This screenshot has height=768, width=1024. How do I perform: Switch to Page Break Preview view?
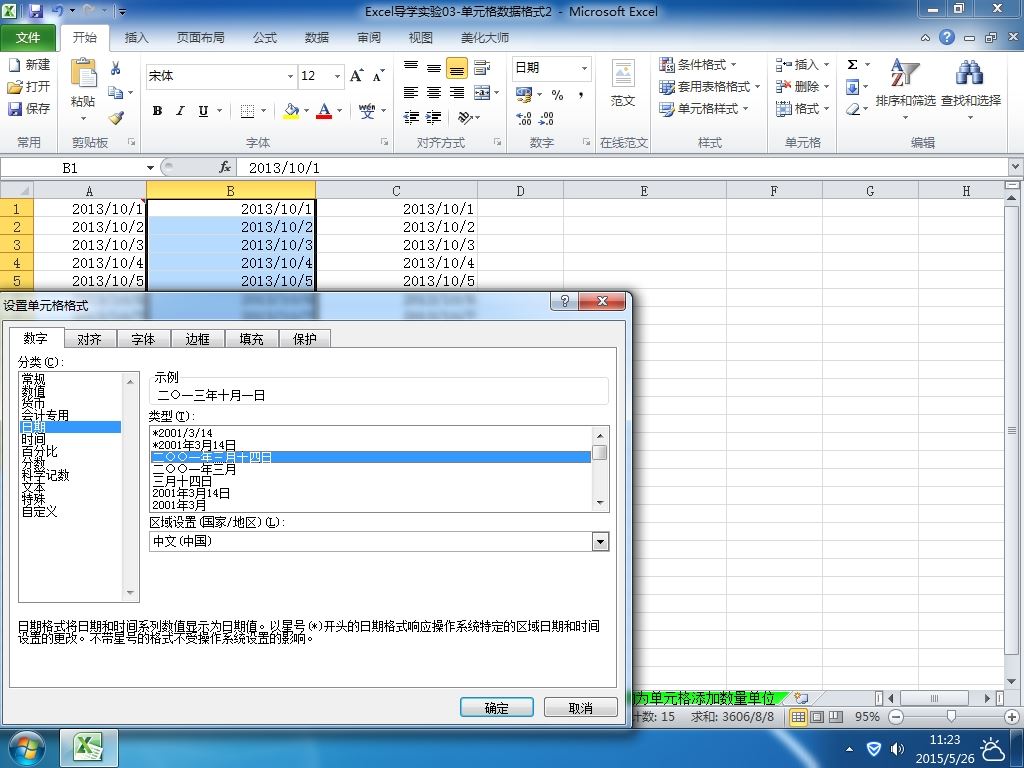(836, 716)
